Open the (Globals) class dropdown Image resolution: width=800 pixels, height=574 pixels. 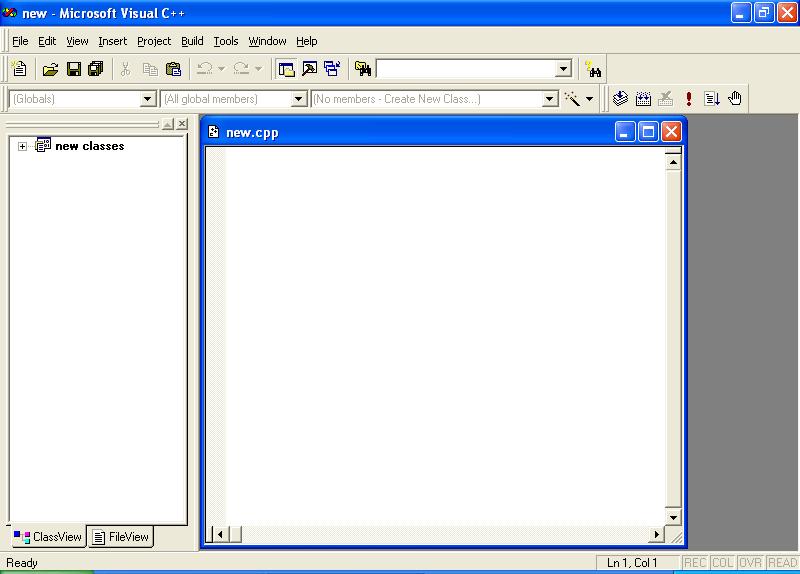(x=147, y=99)
